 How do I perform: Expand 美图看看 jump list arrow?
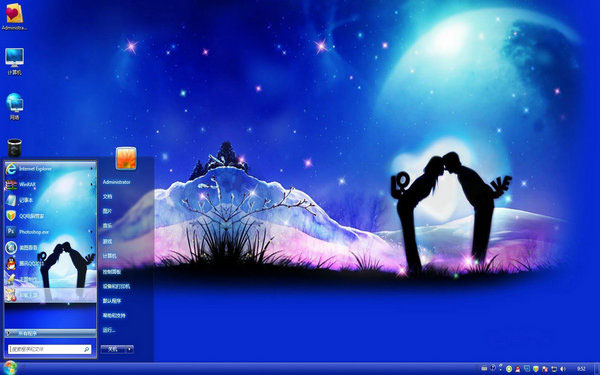coord(91,248)
